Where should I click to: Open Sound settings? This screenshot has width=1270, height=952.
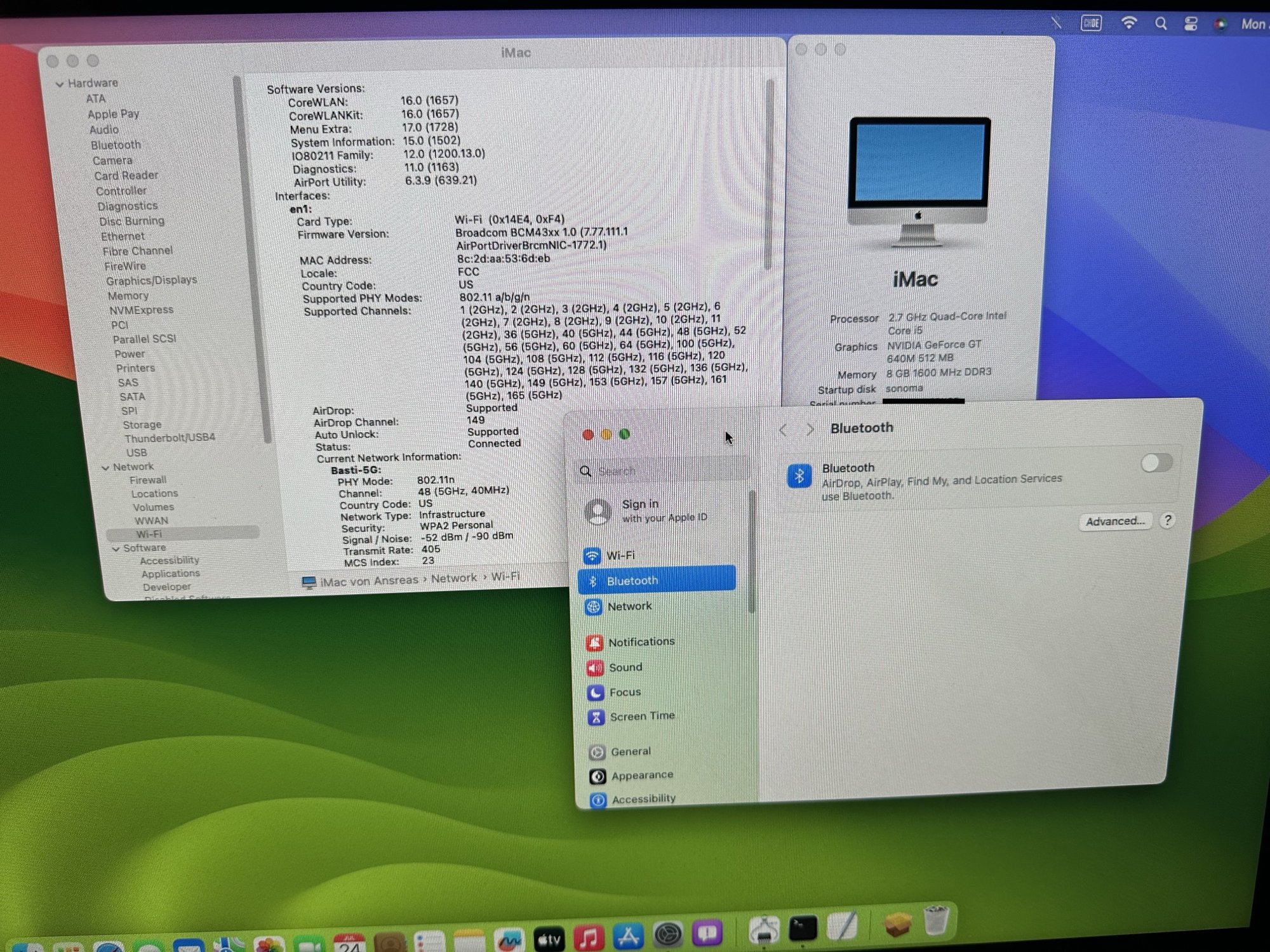[x=625, y=668]
